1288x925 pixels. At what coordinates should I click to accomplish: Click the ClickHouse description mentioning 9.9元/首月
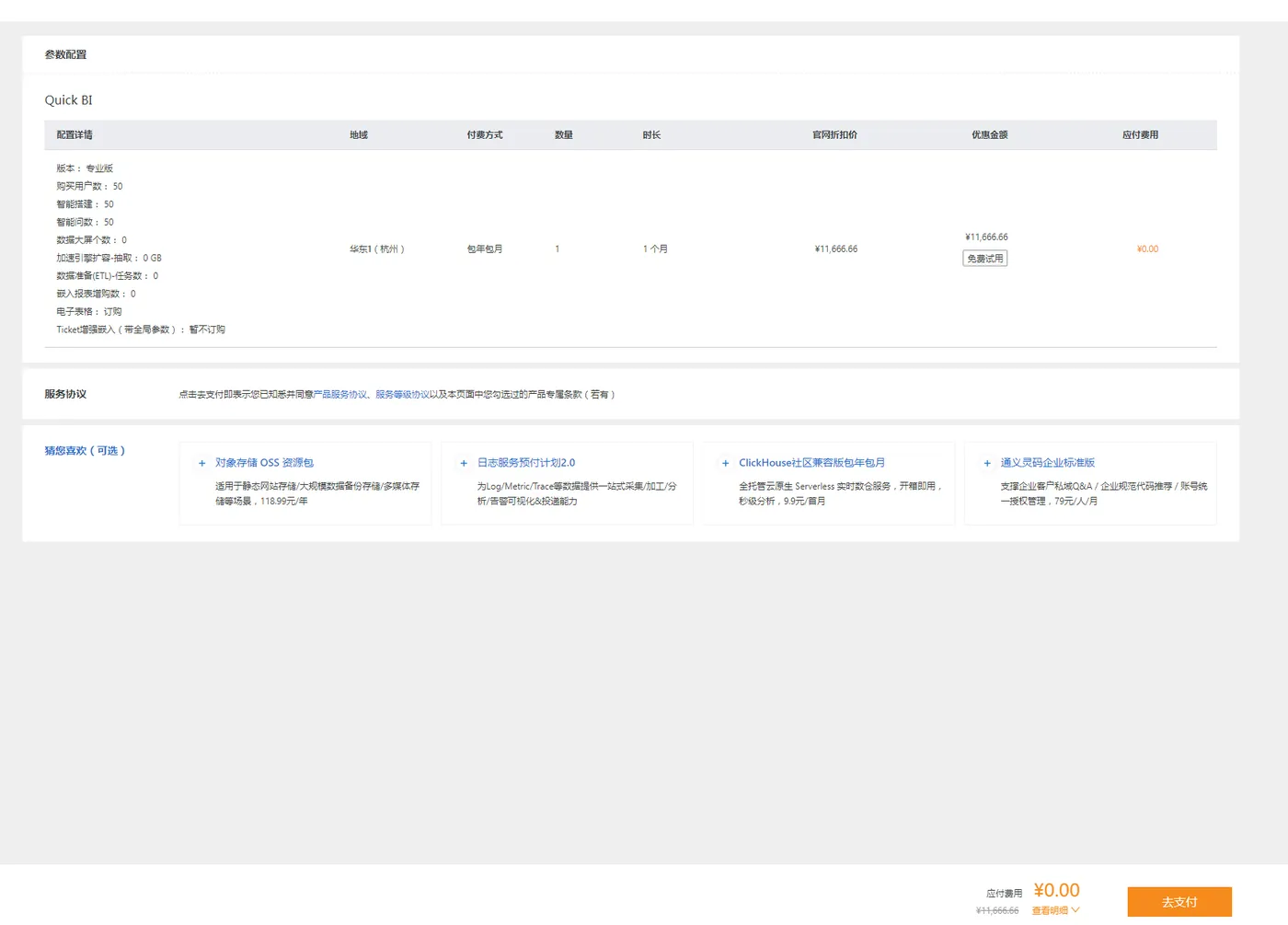tap(841, 493)
